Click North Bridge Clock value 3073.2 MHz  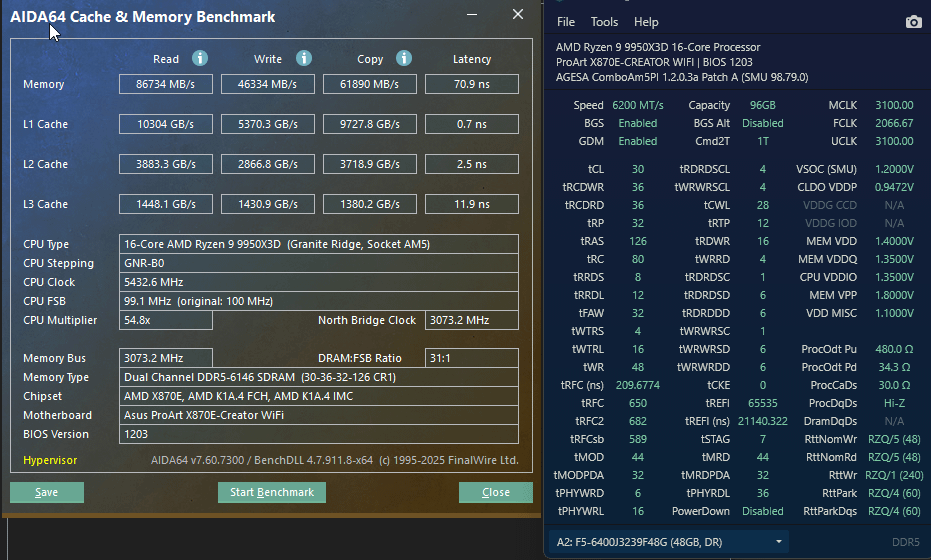coord(472,320)
